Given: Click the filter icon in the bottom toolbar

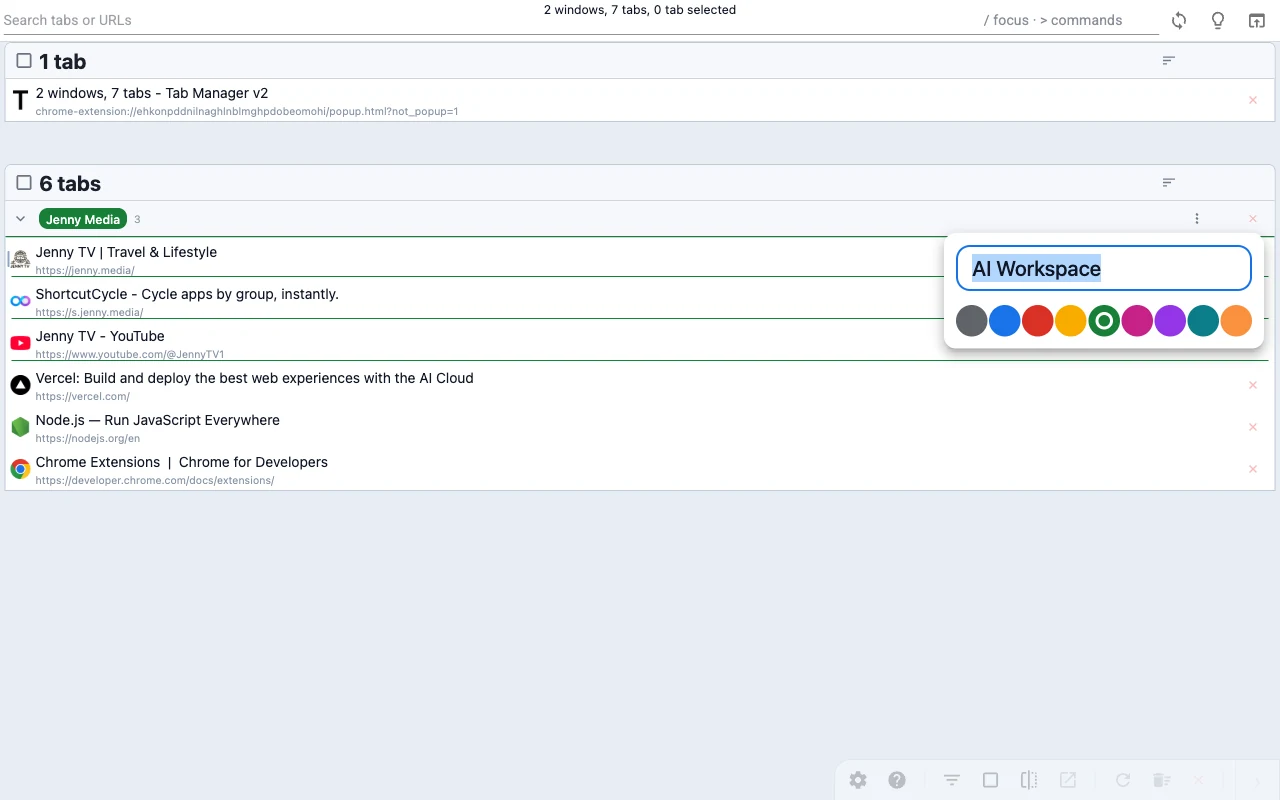Looking at the screenshot, I should click(952, 780).
